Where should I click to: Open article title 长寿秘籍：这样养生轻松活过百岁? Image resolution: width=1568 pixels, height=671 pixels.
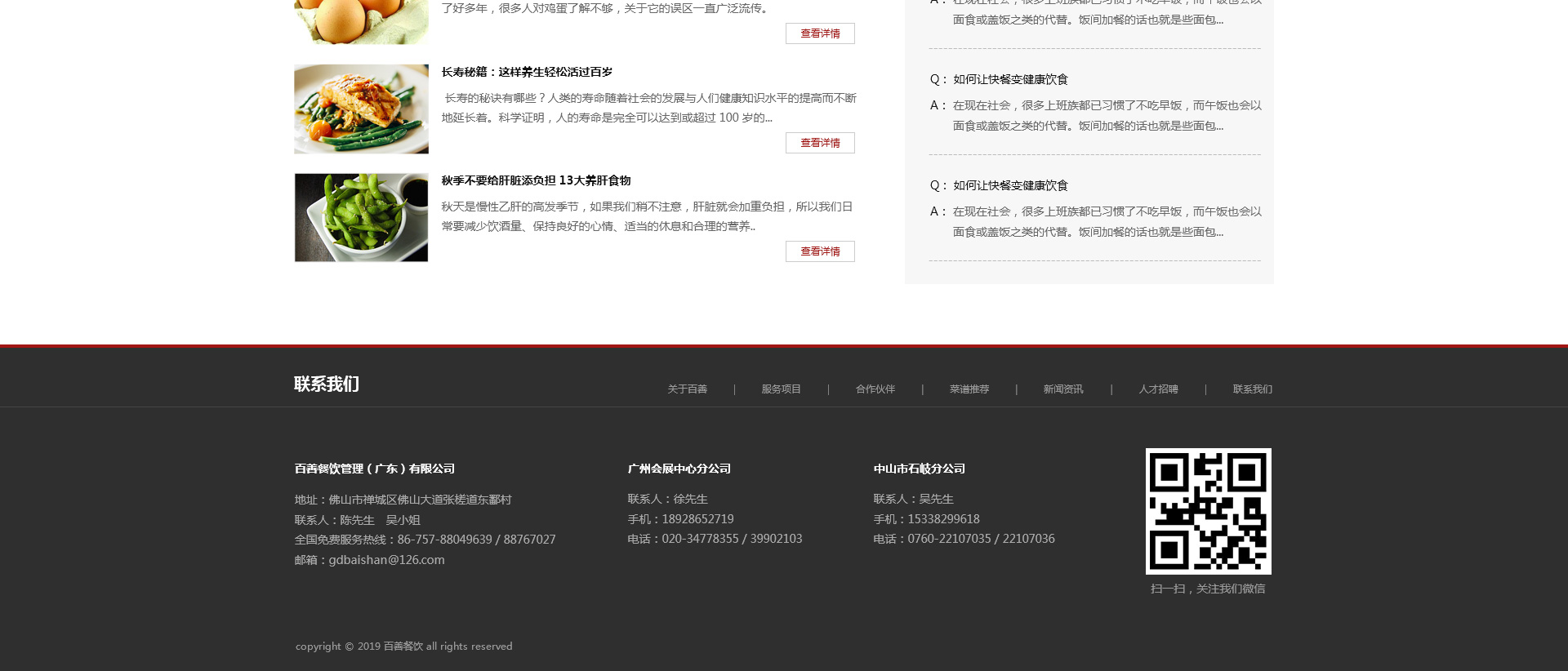527,72
